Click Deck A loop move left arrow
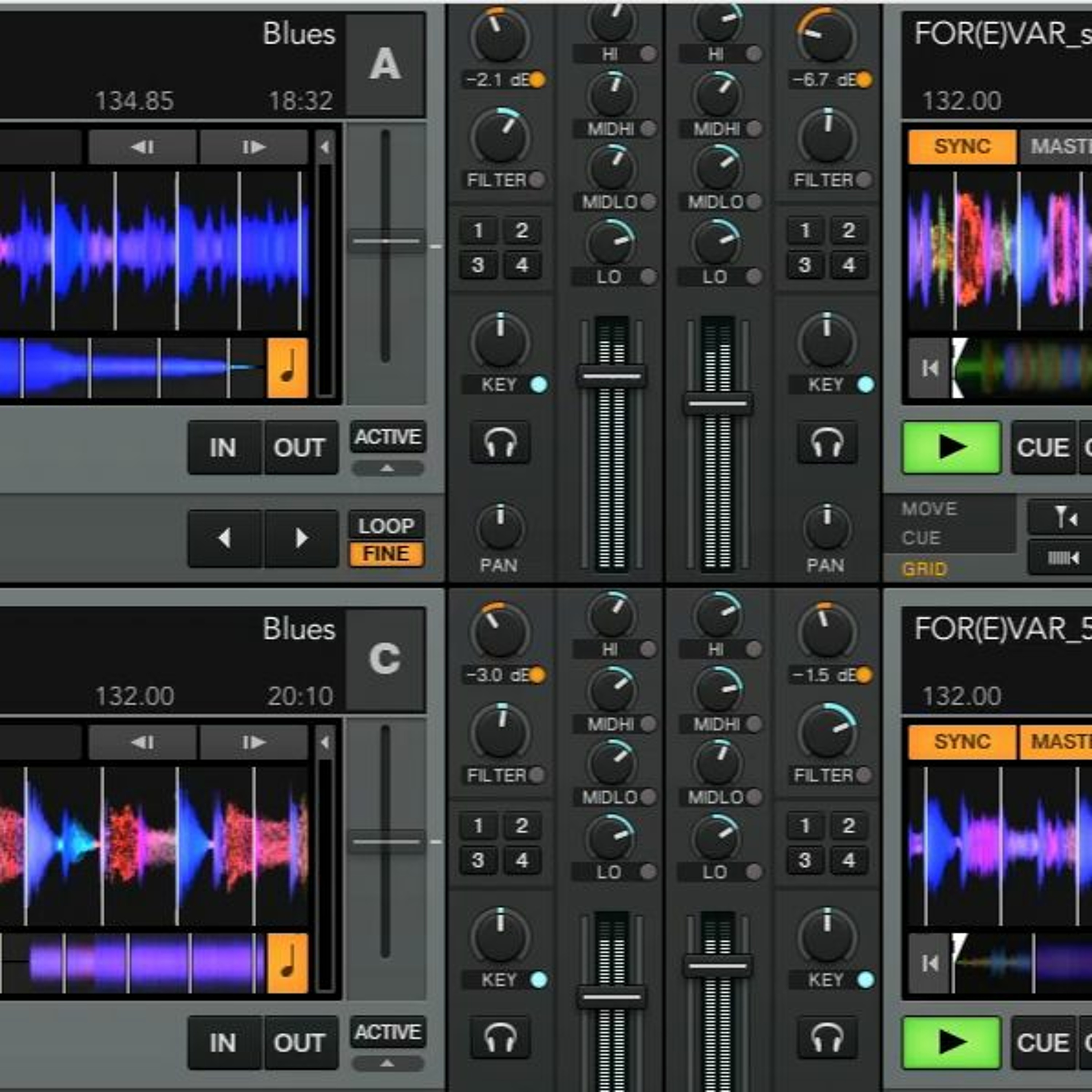1092x1092 pixels. 224,538
